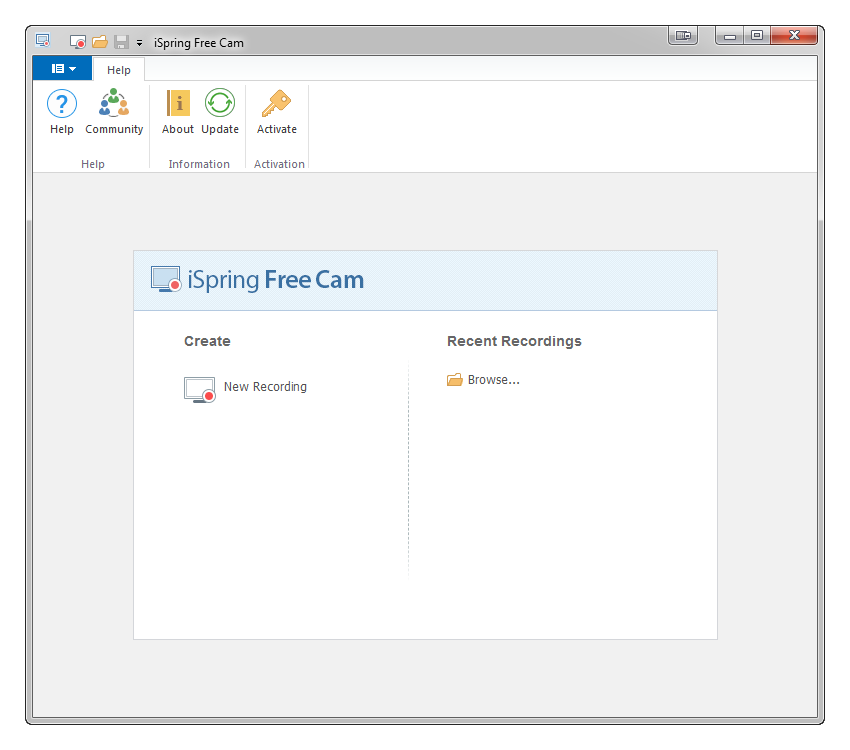Click the iSpring Free Cam banner logo
The width and height of the screenshot is (850, 750).
click(257, 280)
